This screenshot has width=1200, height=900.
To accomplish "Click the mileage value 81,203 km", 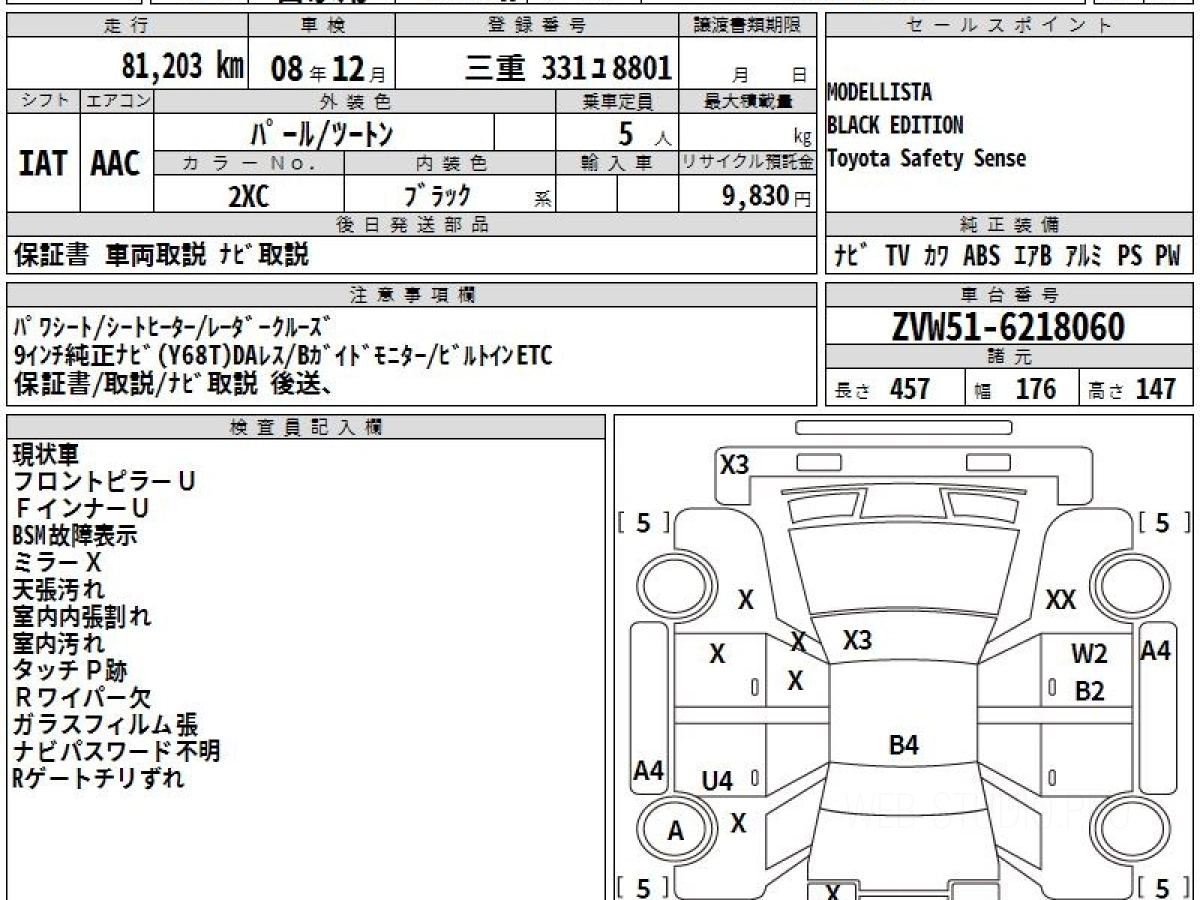I will point(182,67).
